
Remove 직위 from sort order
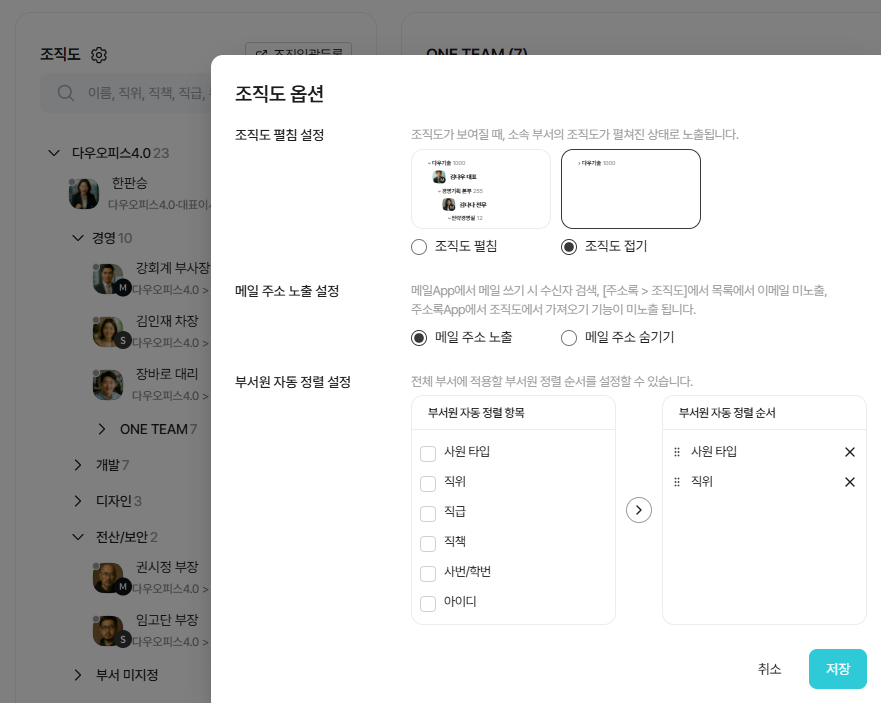click(849, 482)
